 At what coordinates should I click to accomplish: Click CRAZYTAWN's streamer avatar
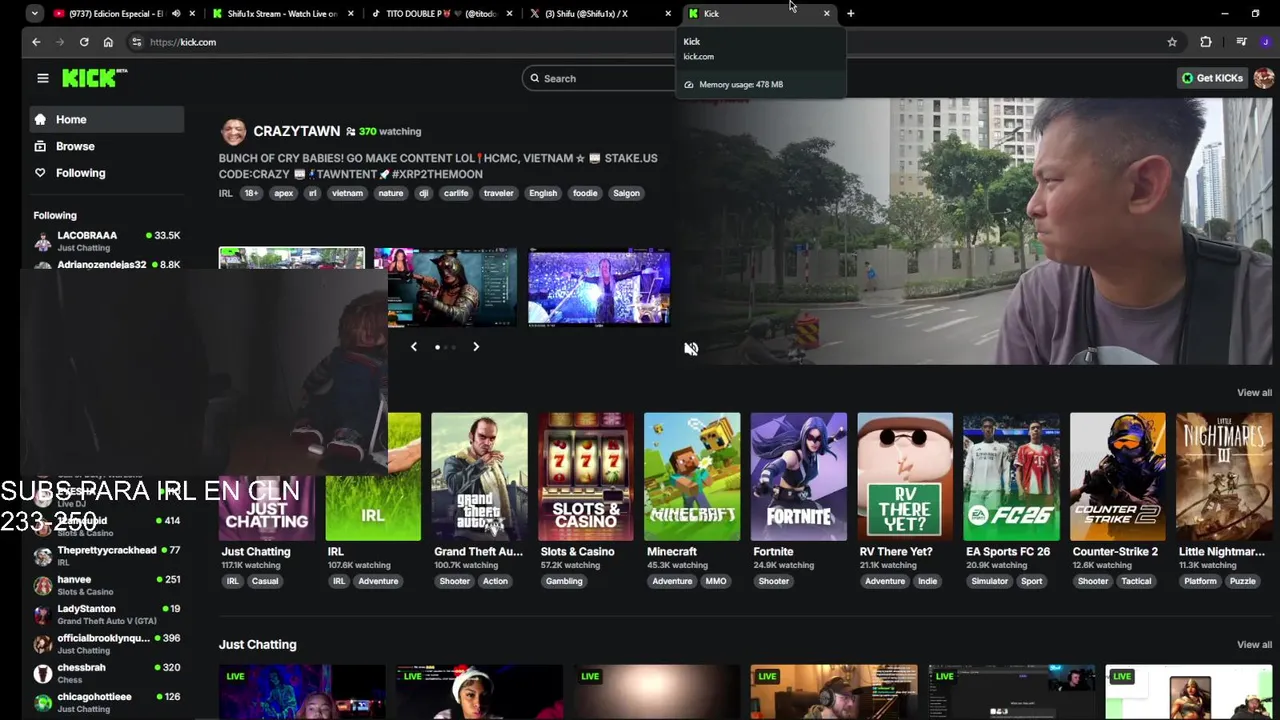pos(233,131)
